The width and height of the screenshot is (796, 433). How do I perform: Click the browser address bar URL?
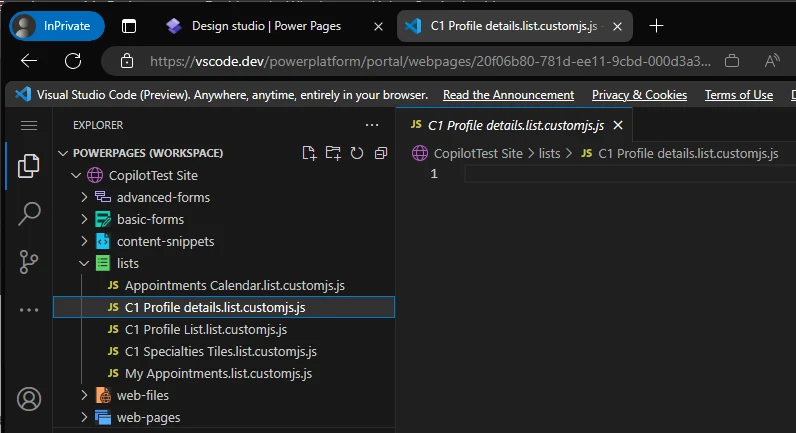430,61
